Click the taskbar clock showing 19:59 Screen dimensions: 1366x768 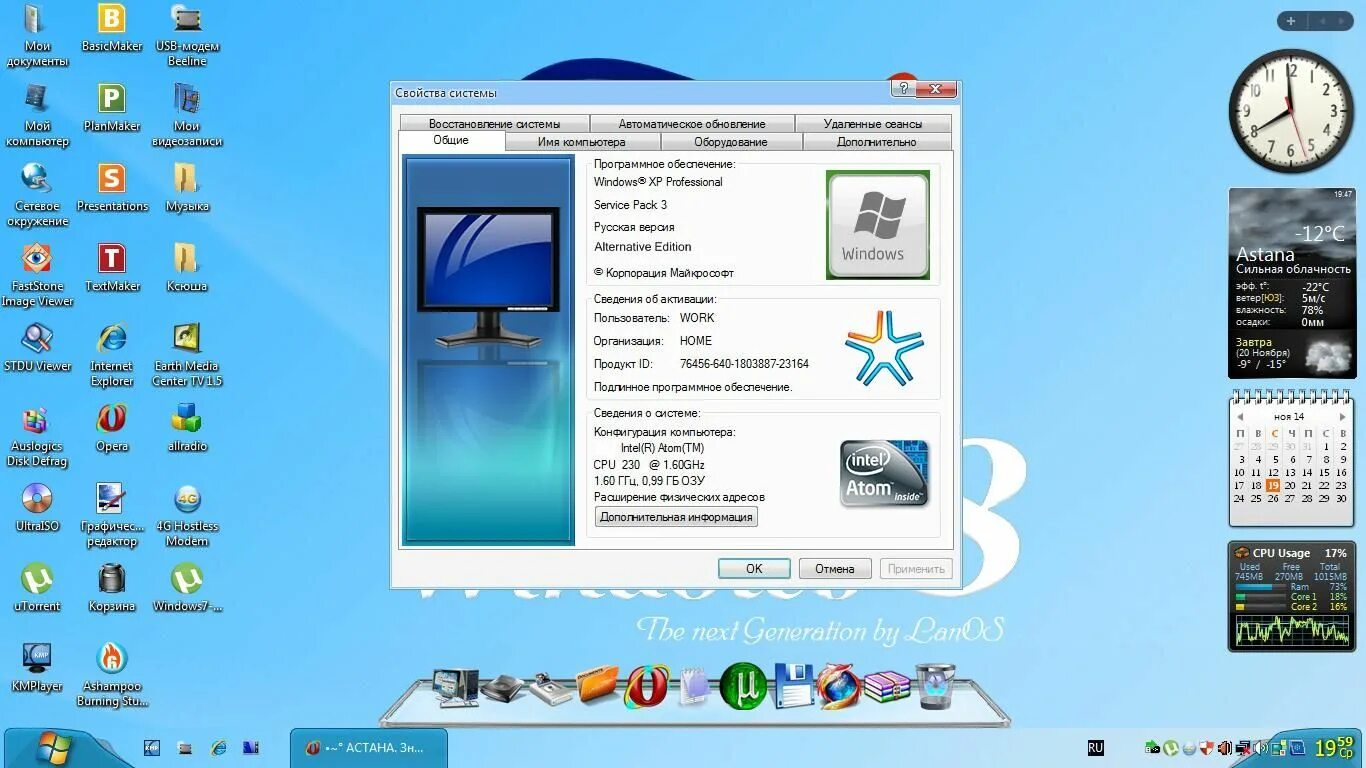coord(1336,748)
